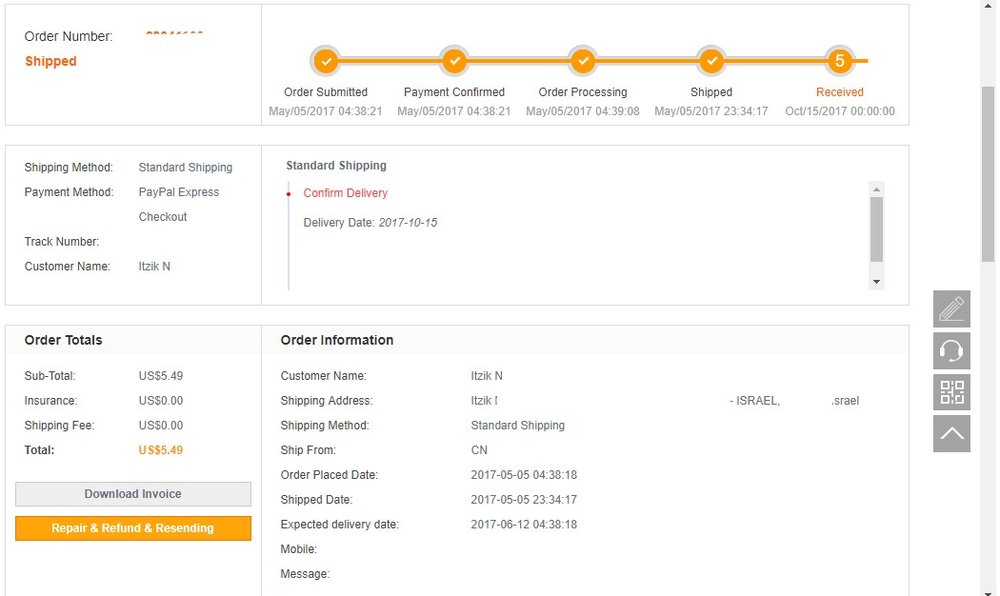Click the orange order number
1000x596 pixels.
(174, 34)
